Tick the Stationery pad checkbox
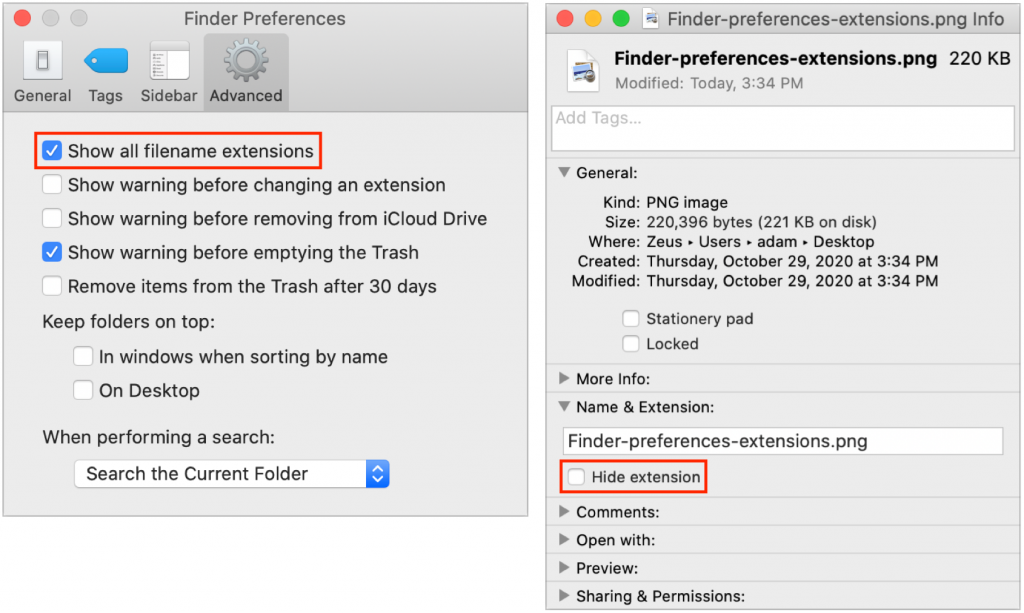This screenshot has height=613, width=1024. click(631, 319)
